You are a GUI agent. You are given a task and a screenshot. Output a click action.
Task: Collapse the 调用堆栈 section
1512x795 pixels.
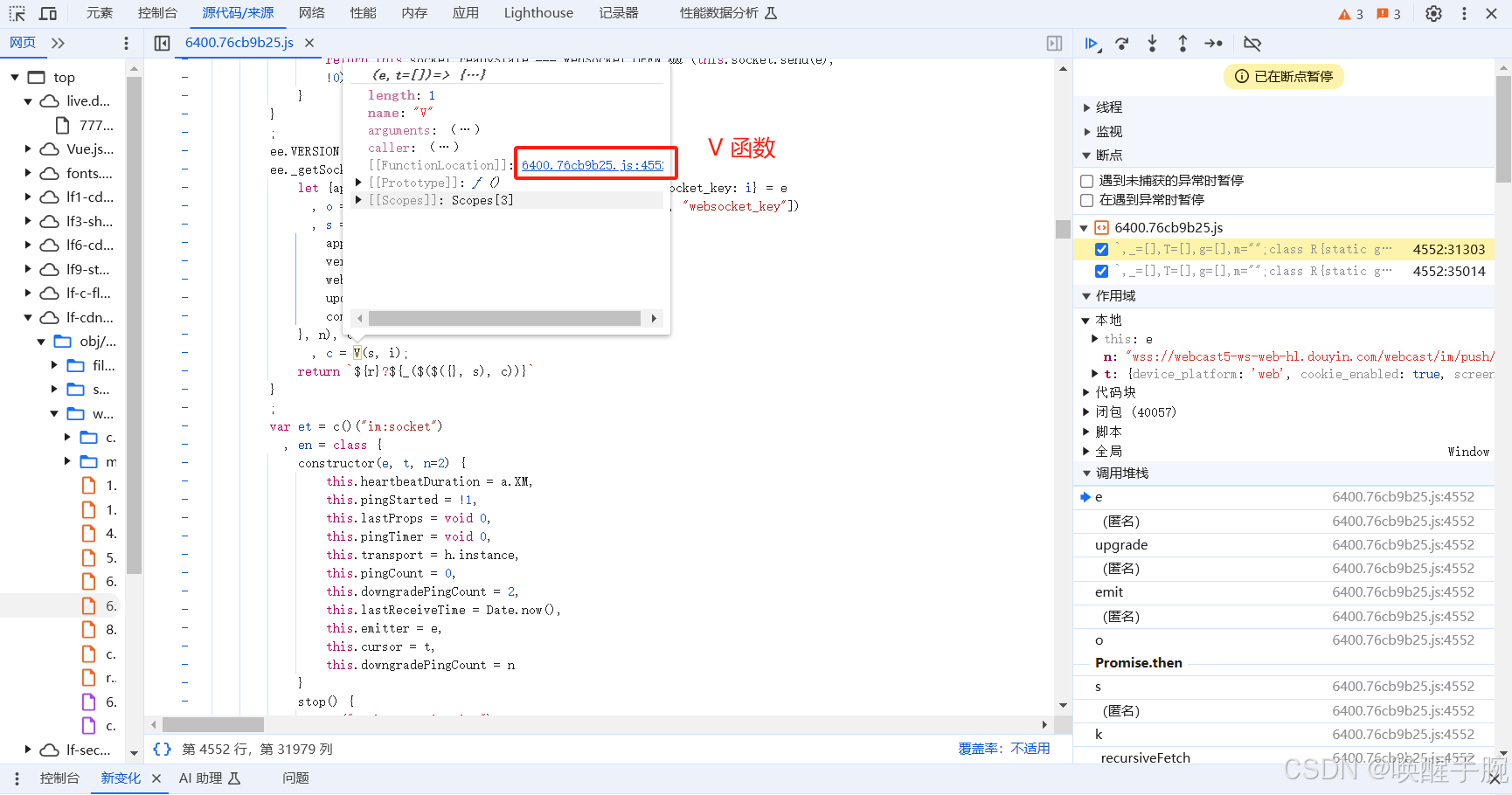click(x=1086, y=474)
